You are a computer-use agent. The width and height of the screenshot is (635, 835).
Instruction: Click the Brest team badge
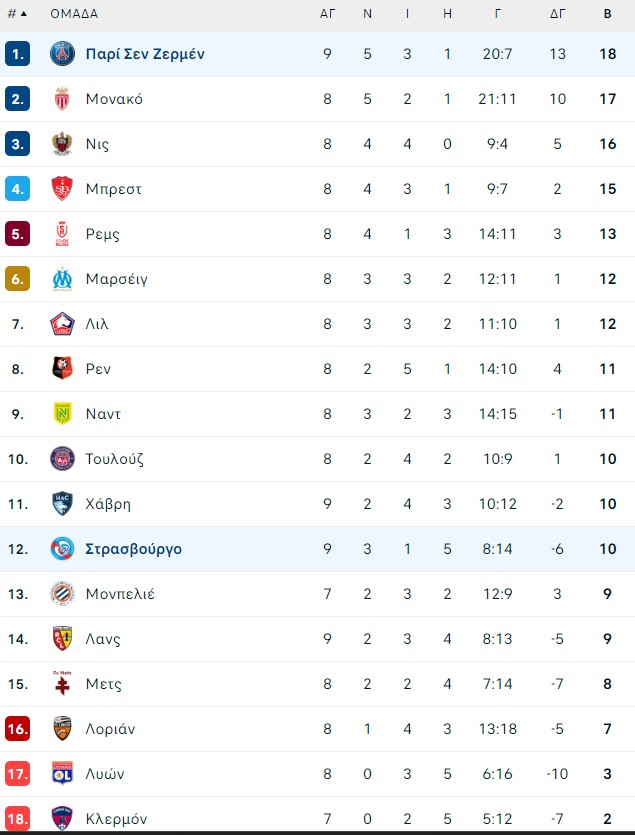click(x=62, y=189)
